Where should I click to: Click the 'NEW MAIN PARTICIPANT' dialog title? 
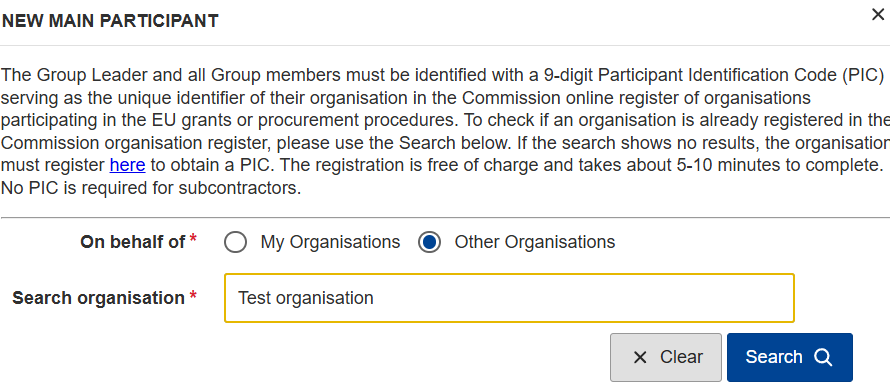(x=110, y=21)
